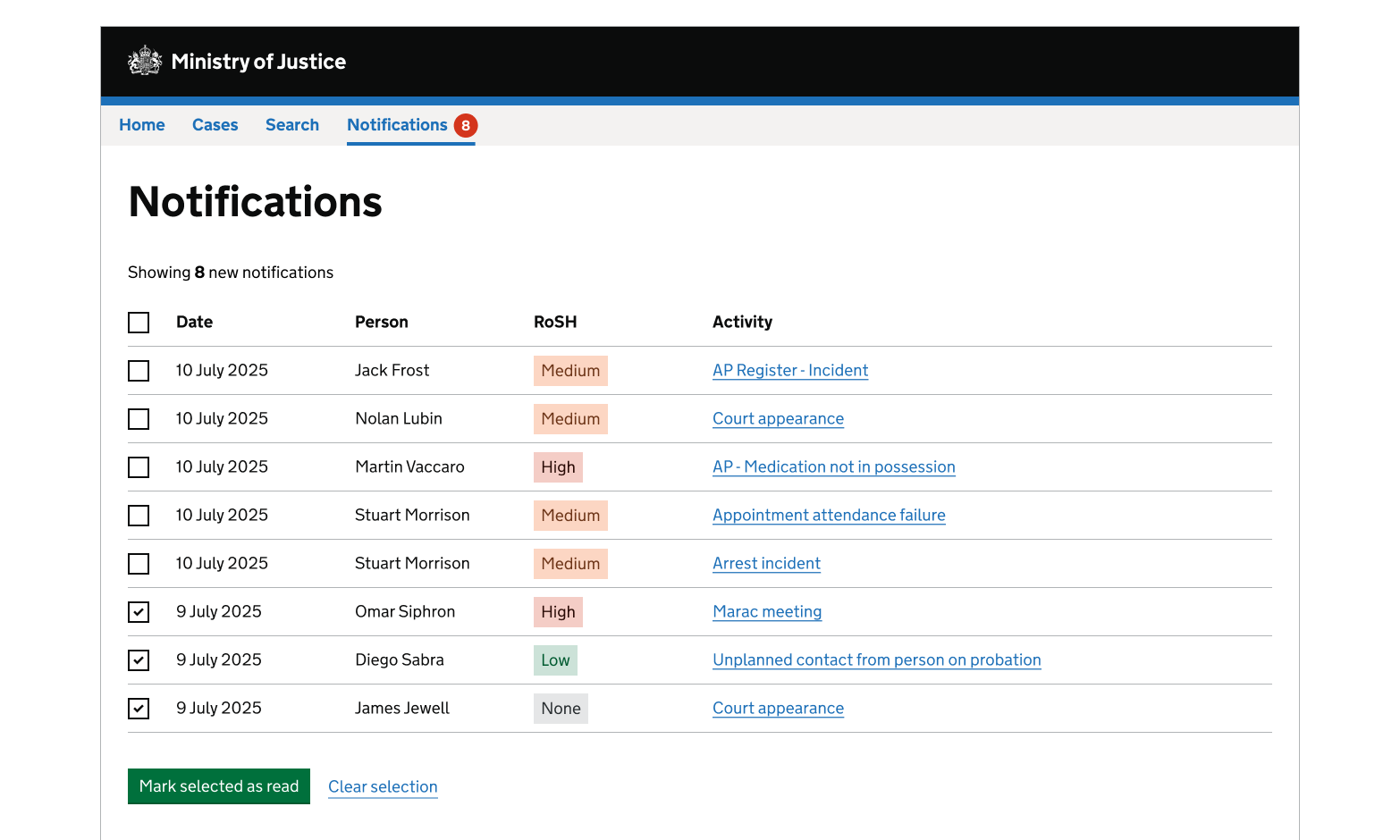1400x840 pixels.
Task: Switch to the Search navigation tab
Action: click(292, 125)
